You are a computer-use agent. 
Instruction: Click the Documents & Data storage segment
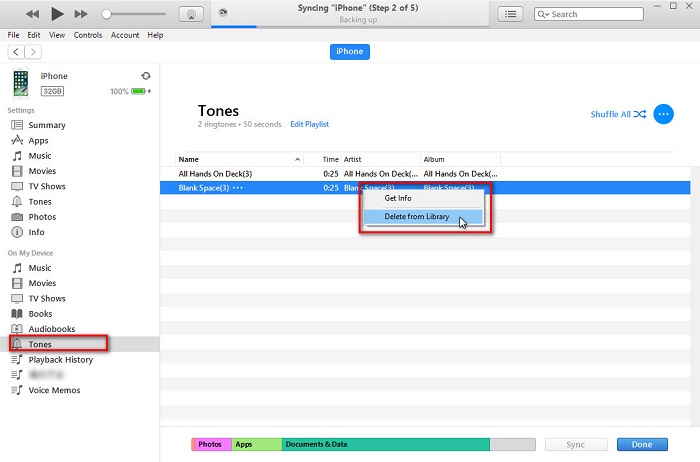point(386,444)
